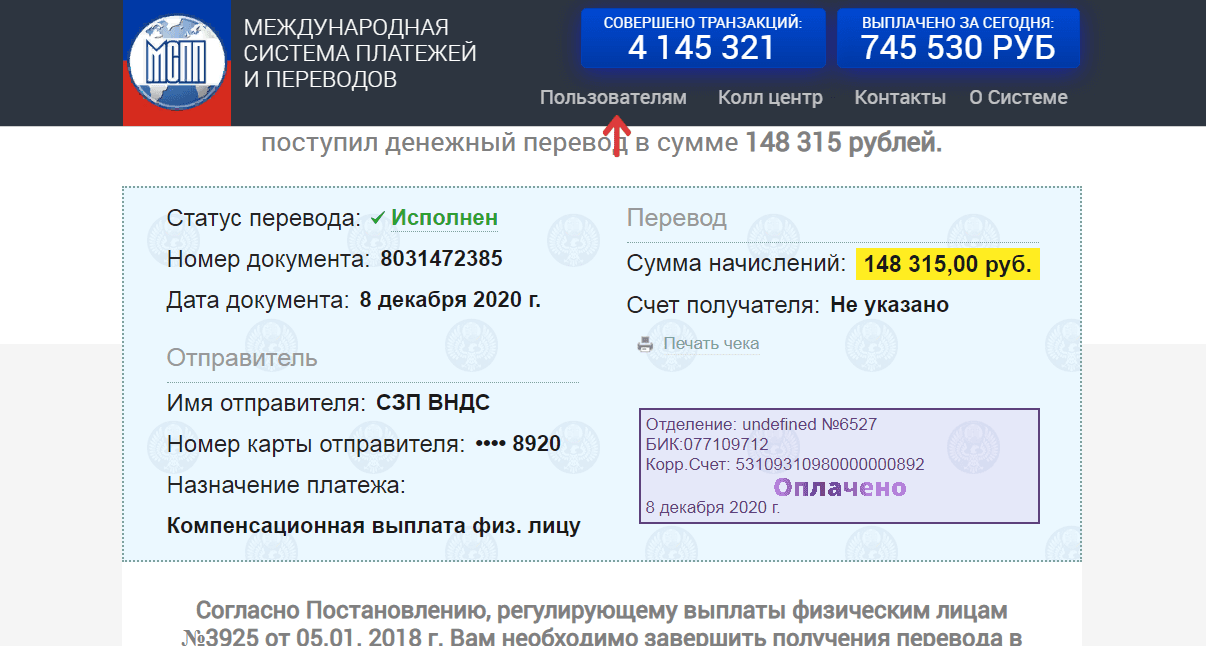Click the underlined Исполнен status text
The height and width of the screenshot is (646, 1206).
pyautogui.click(x=444, y=218)
